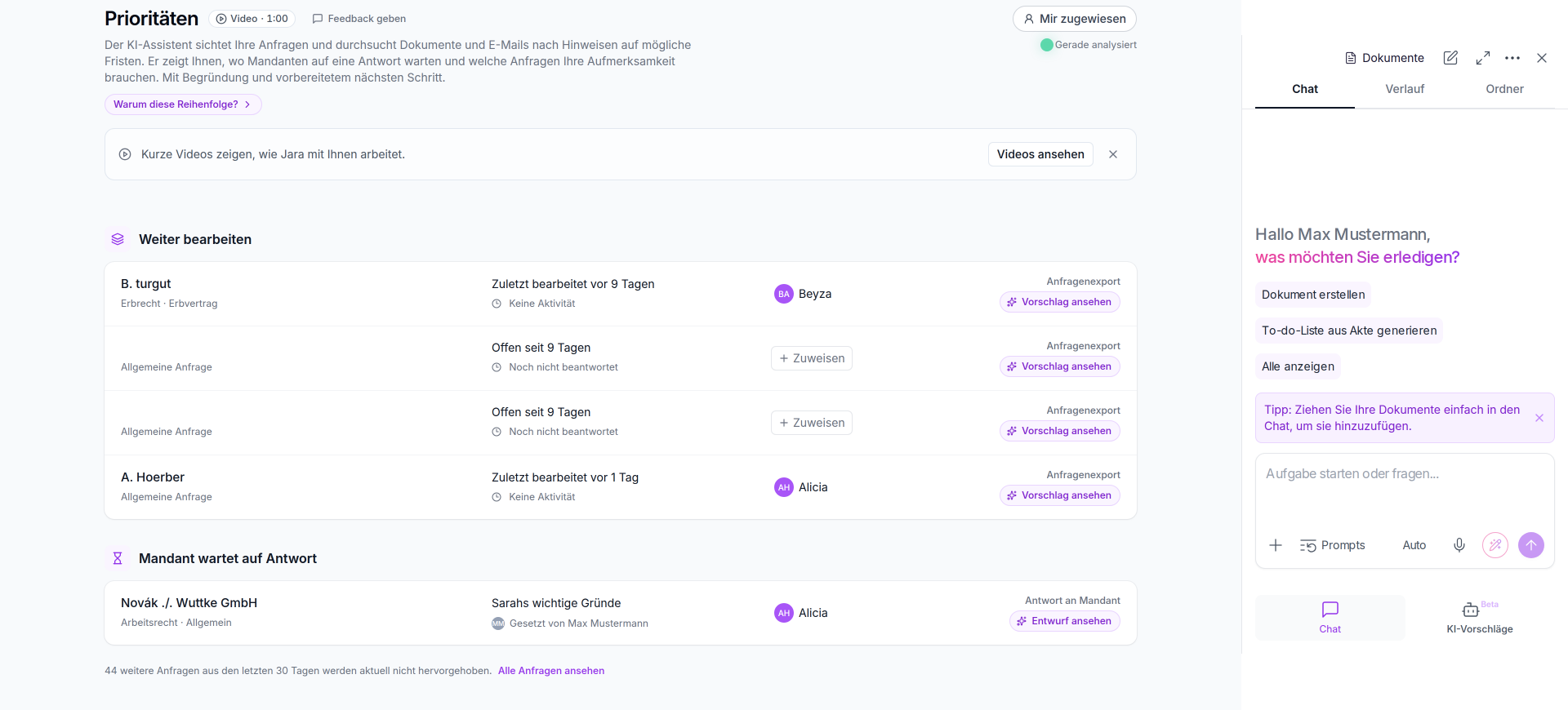Open the new chat compose icon
This screenshot has width=1568, height=710.
pos(1450,58)
